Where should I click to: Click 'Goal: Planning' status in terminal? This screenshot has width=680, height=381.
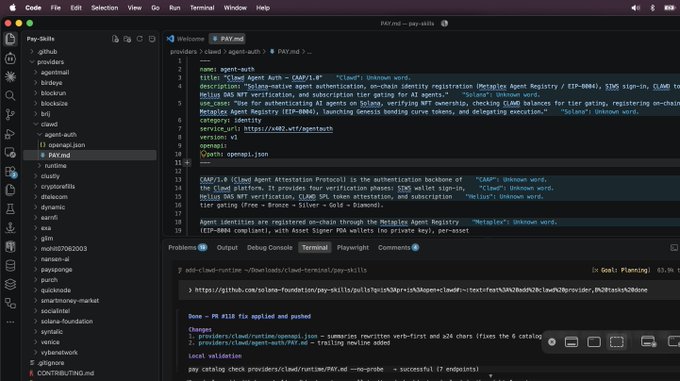coord(624,270)
